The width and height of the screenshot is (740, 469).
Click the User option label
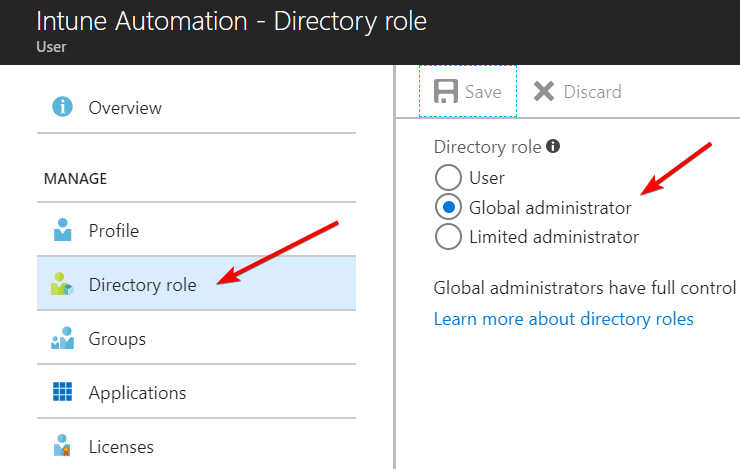487,178
